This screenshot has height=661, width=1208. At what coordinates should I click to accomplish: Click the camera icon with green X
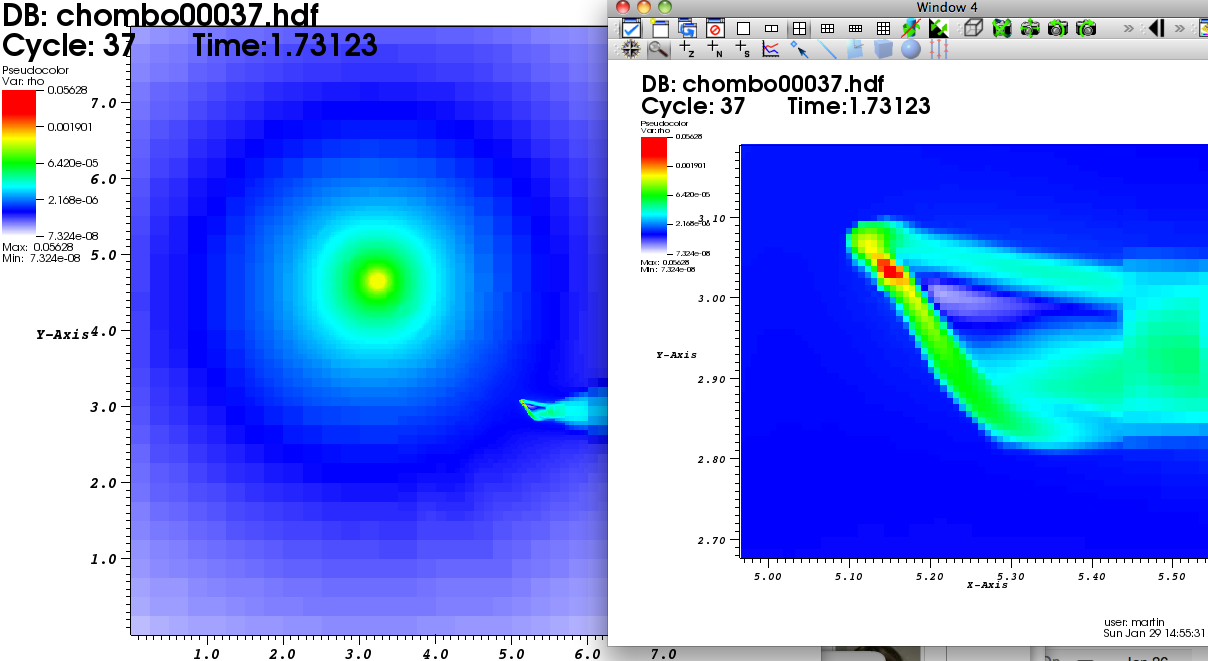pyautogui.click(x=1002, y=28)
